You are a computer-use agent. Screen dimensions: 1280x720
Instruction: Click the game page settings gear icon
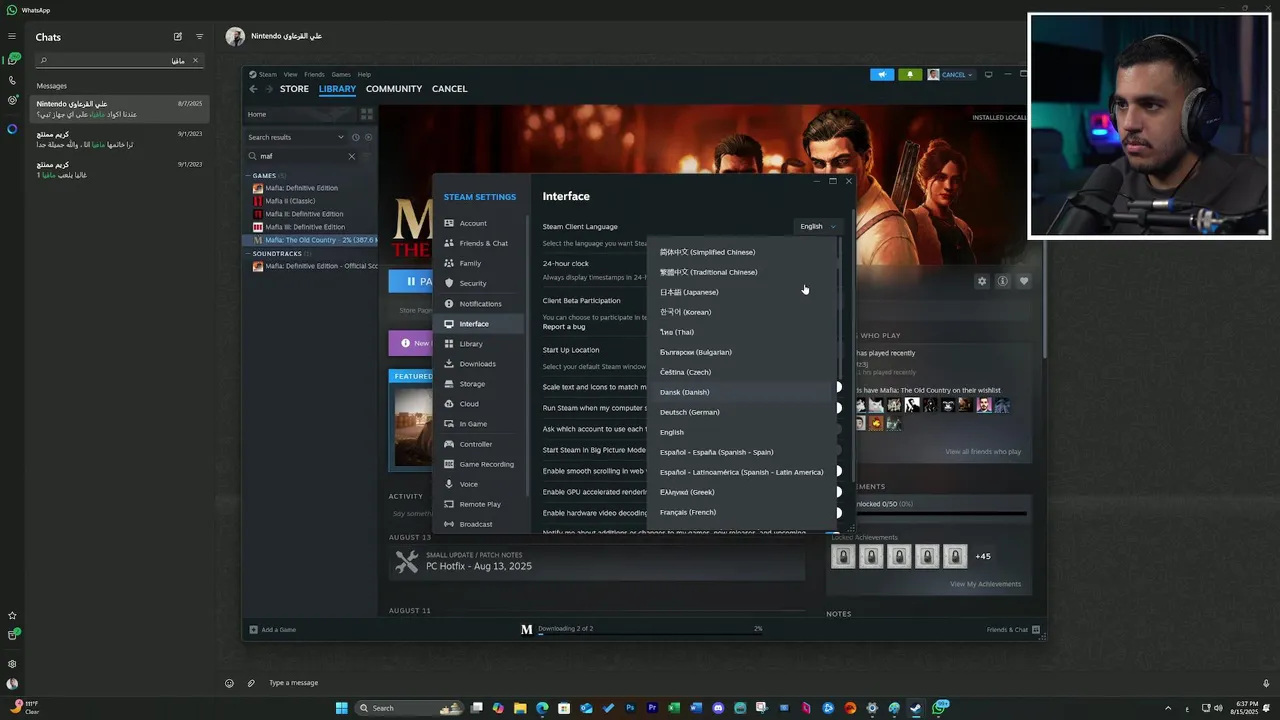(x=982, y=281)
